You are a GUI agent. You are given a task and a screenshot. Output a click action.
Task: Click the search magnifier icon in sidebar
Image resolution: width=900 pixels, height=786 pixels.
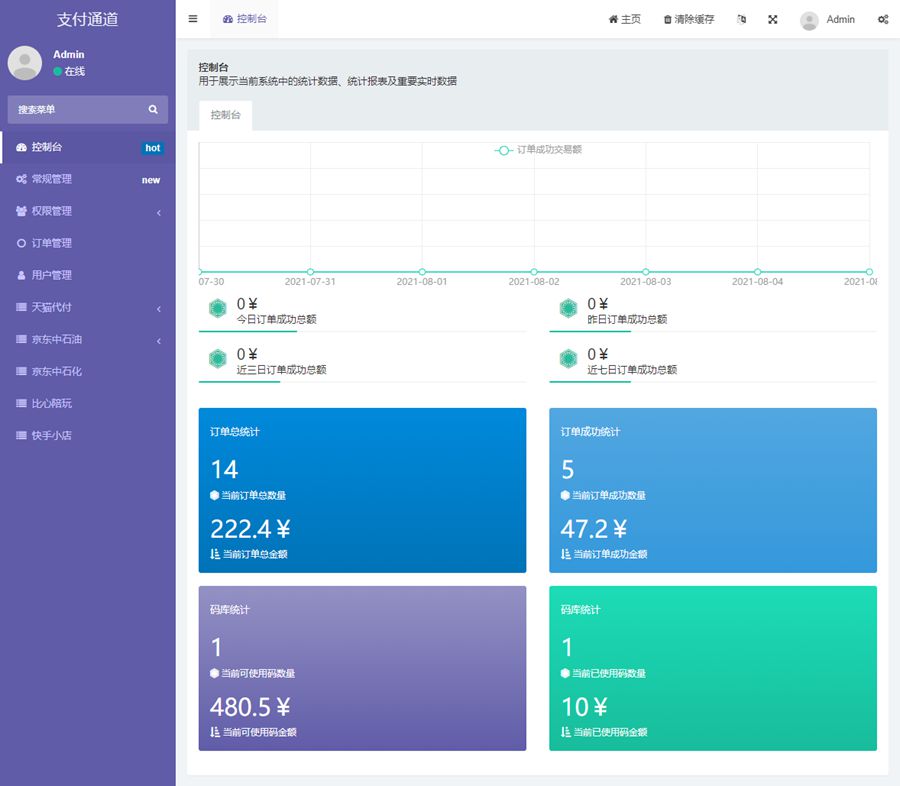[153, 109]
